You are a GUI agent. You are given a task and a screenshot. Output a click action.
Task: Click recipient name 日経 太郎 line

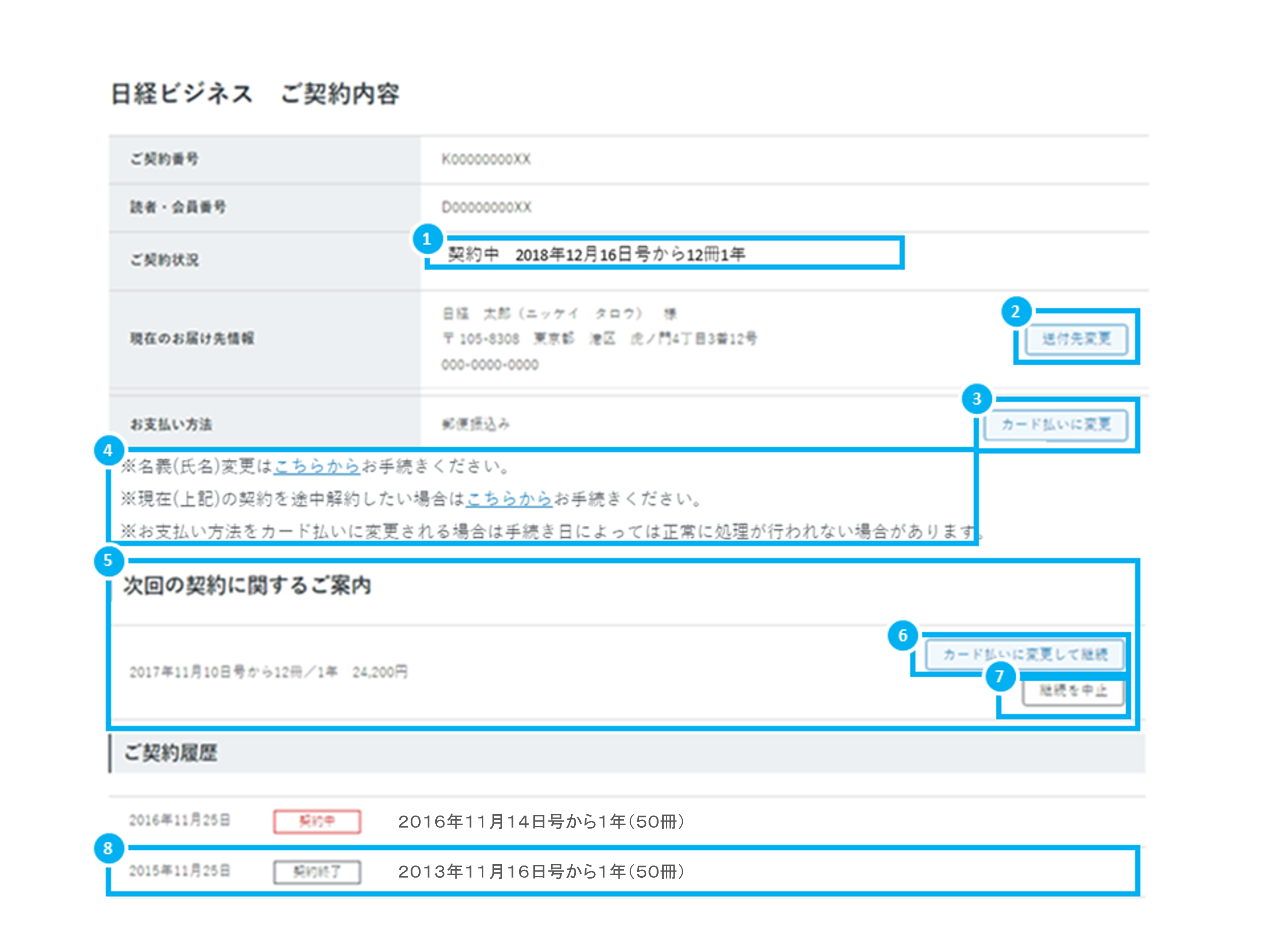point(560,314)
